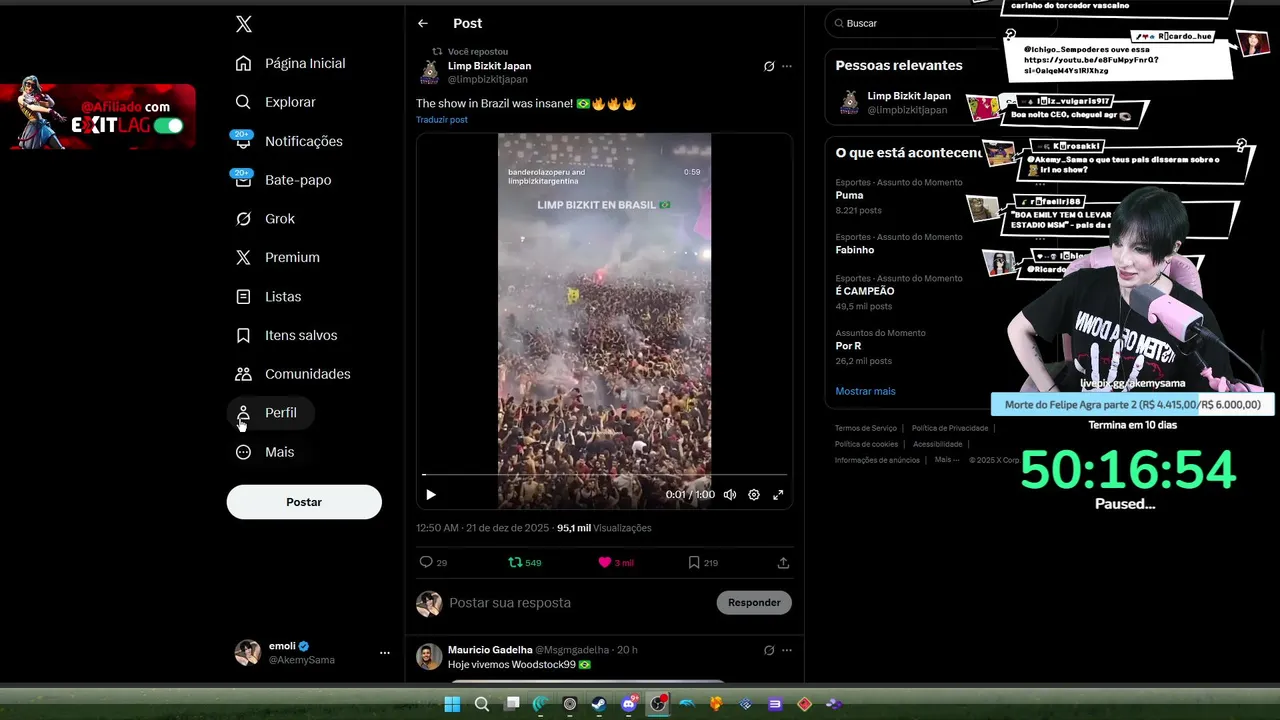
Task: Open Comunidades menu item
Action: tap(293, 374)
